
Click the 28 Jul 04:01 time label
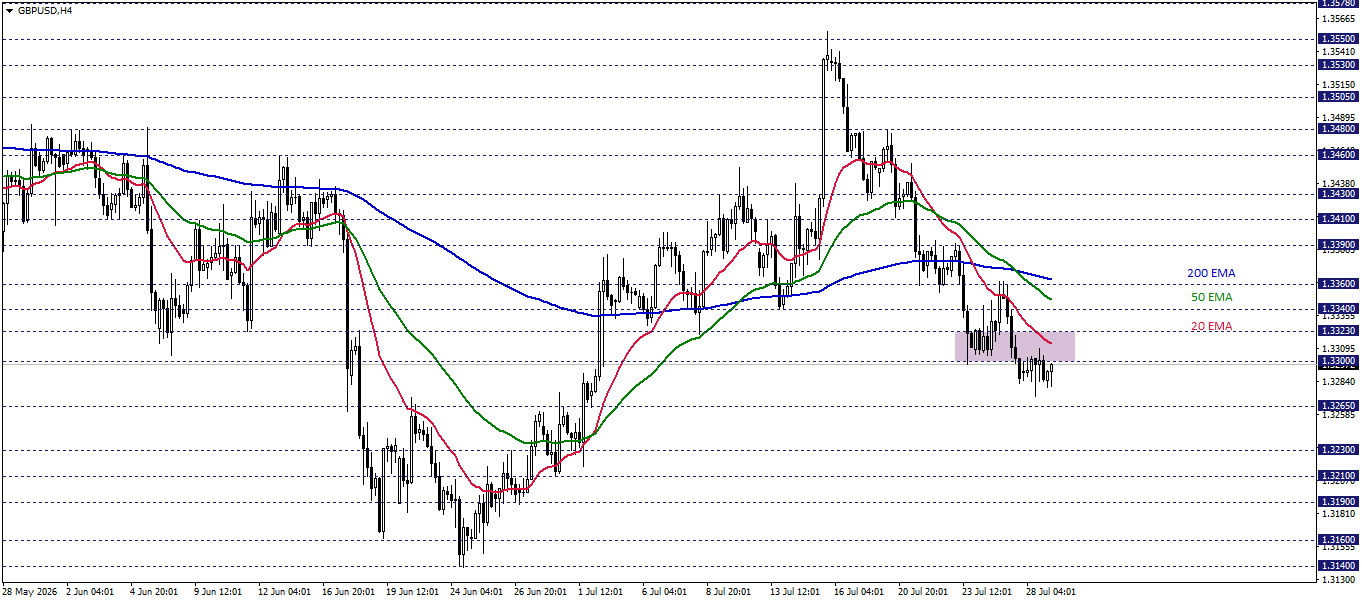click(x=1053, y=591)
